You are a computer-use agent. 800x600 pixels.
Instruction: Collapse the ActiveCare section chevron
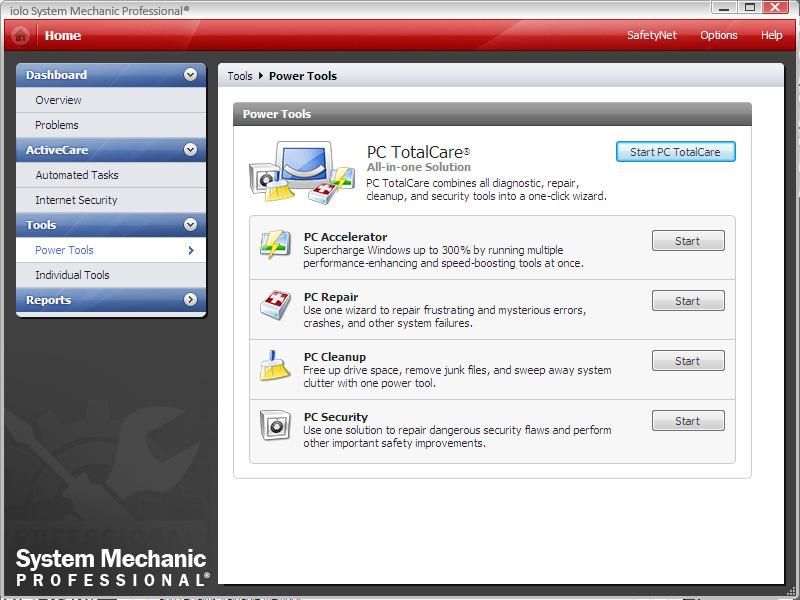coord(190,150)
